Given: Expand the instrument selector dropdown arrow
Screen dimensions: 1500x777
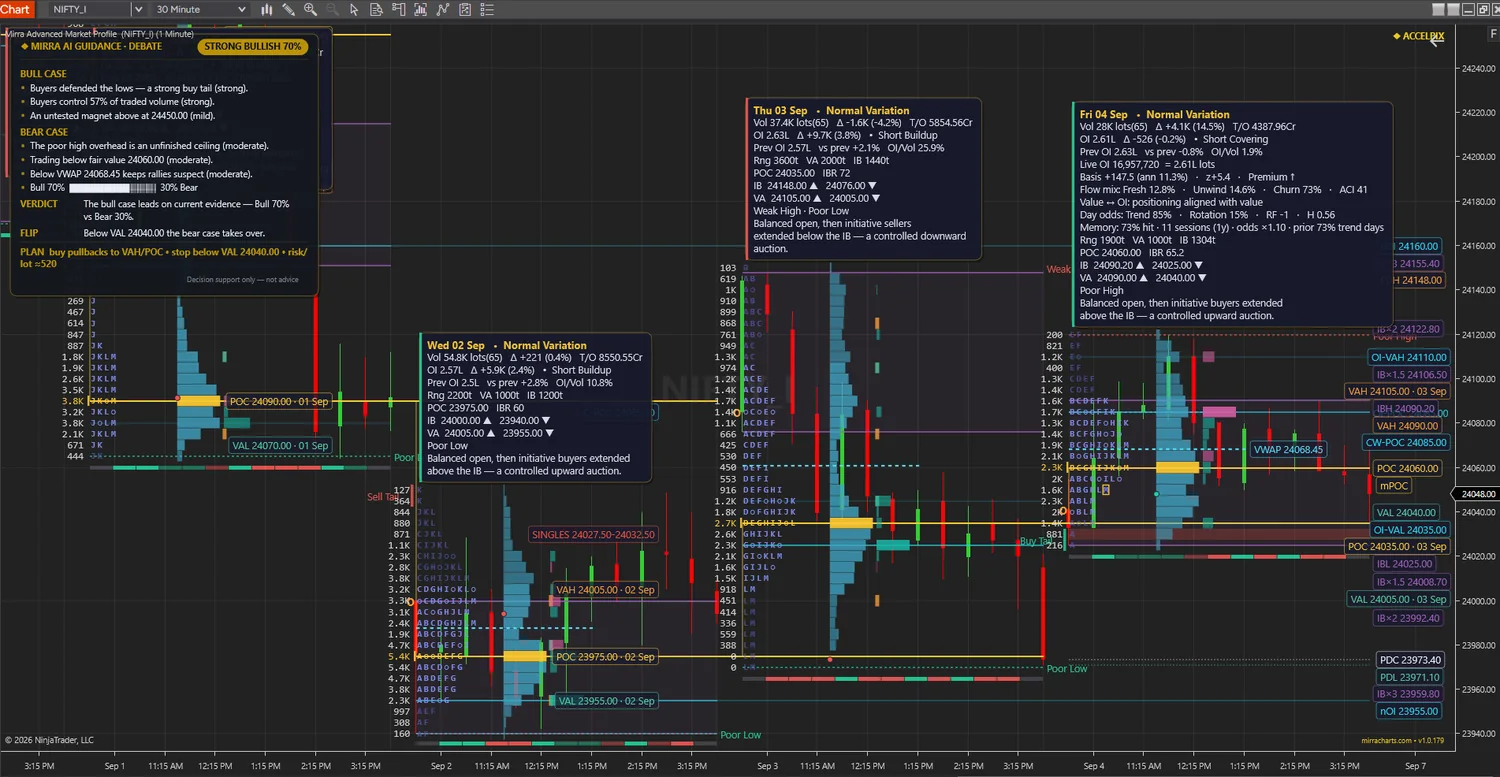Looking at the screenshot, I should (139, 9).
